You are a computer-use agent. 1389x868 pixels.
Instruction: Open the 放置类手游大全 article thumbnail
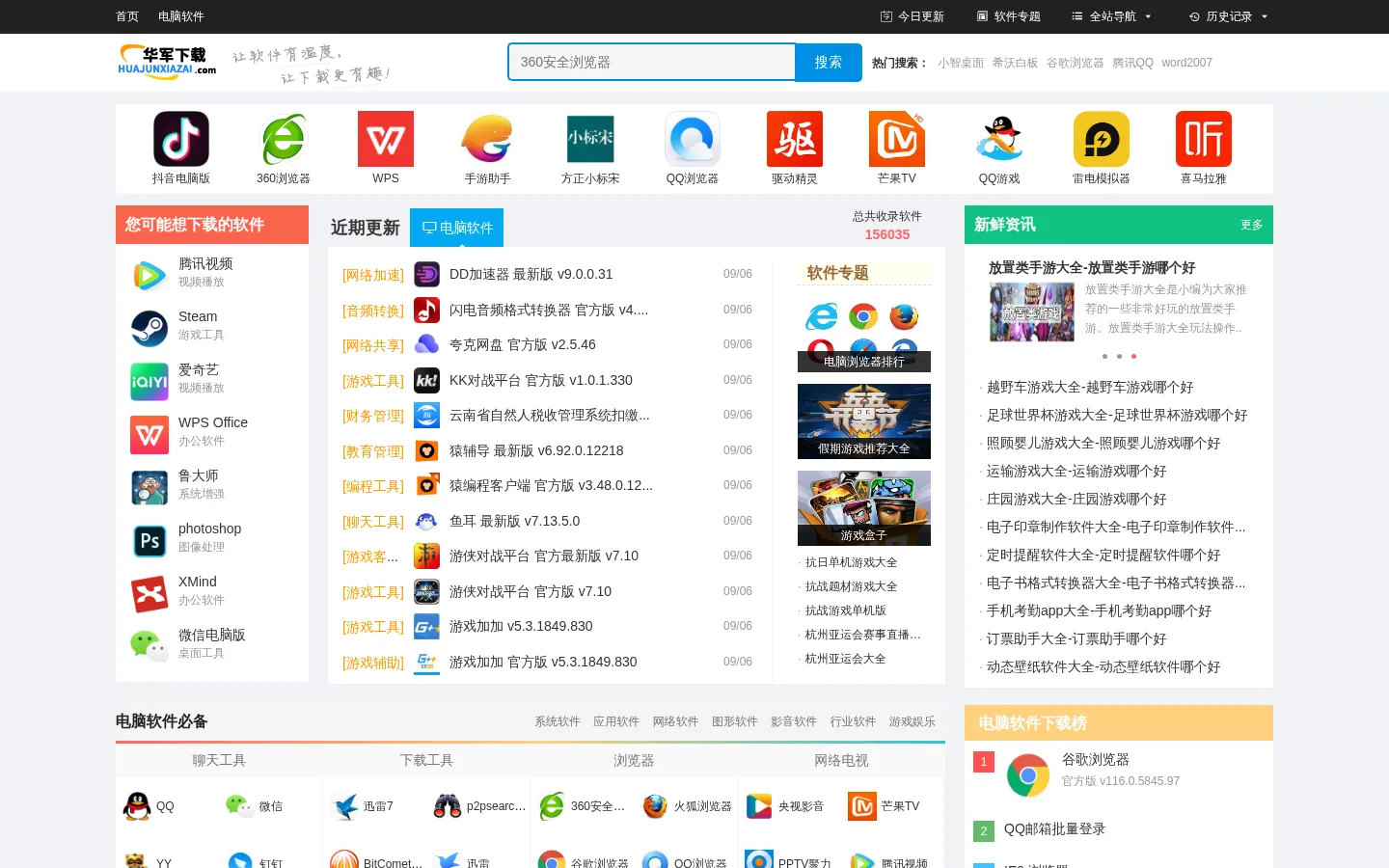tap(1032, 312)
